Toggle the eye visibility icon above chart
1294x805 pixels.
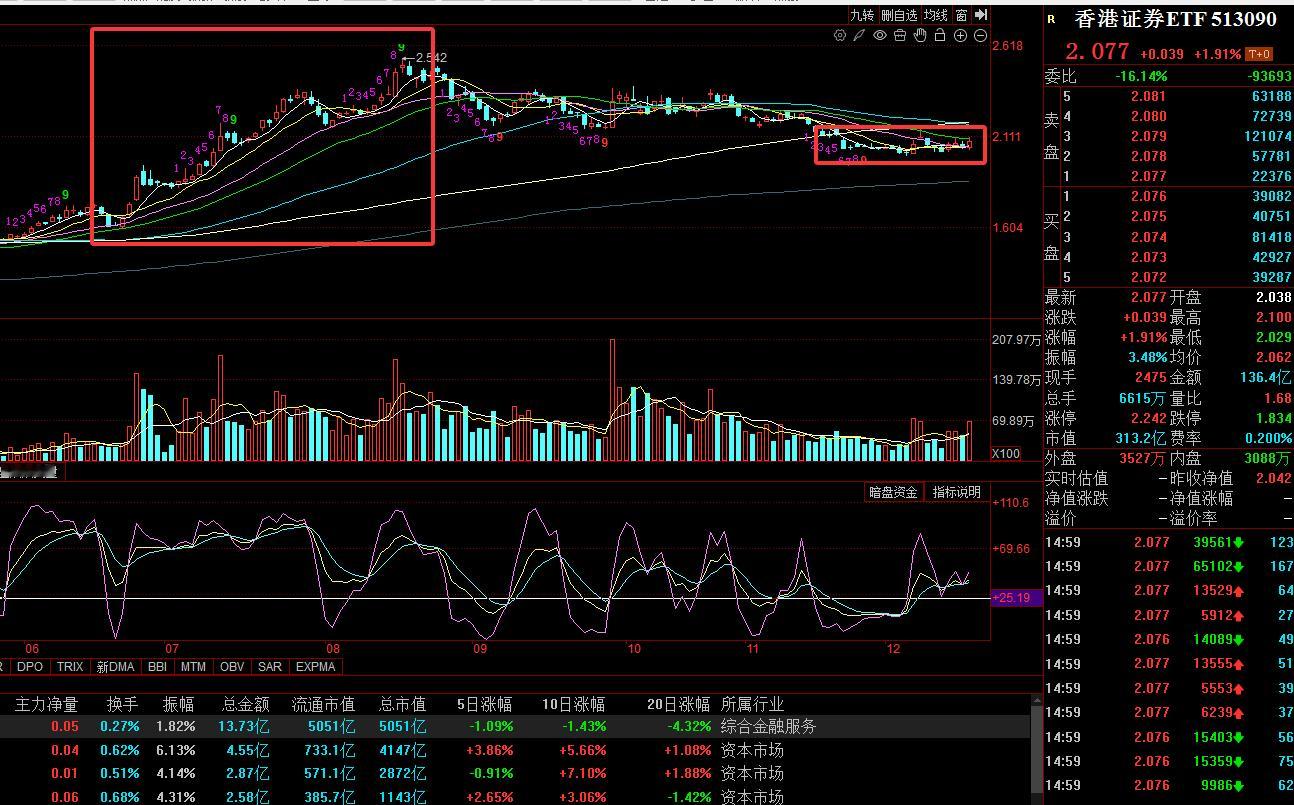(880, 36)
